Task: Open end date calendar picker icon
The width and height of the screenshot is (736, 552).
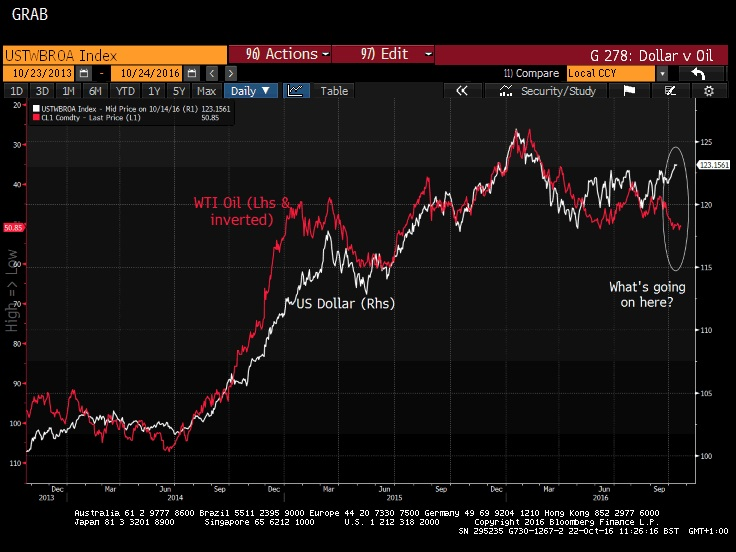Action: (193, 73)
